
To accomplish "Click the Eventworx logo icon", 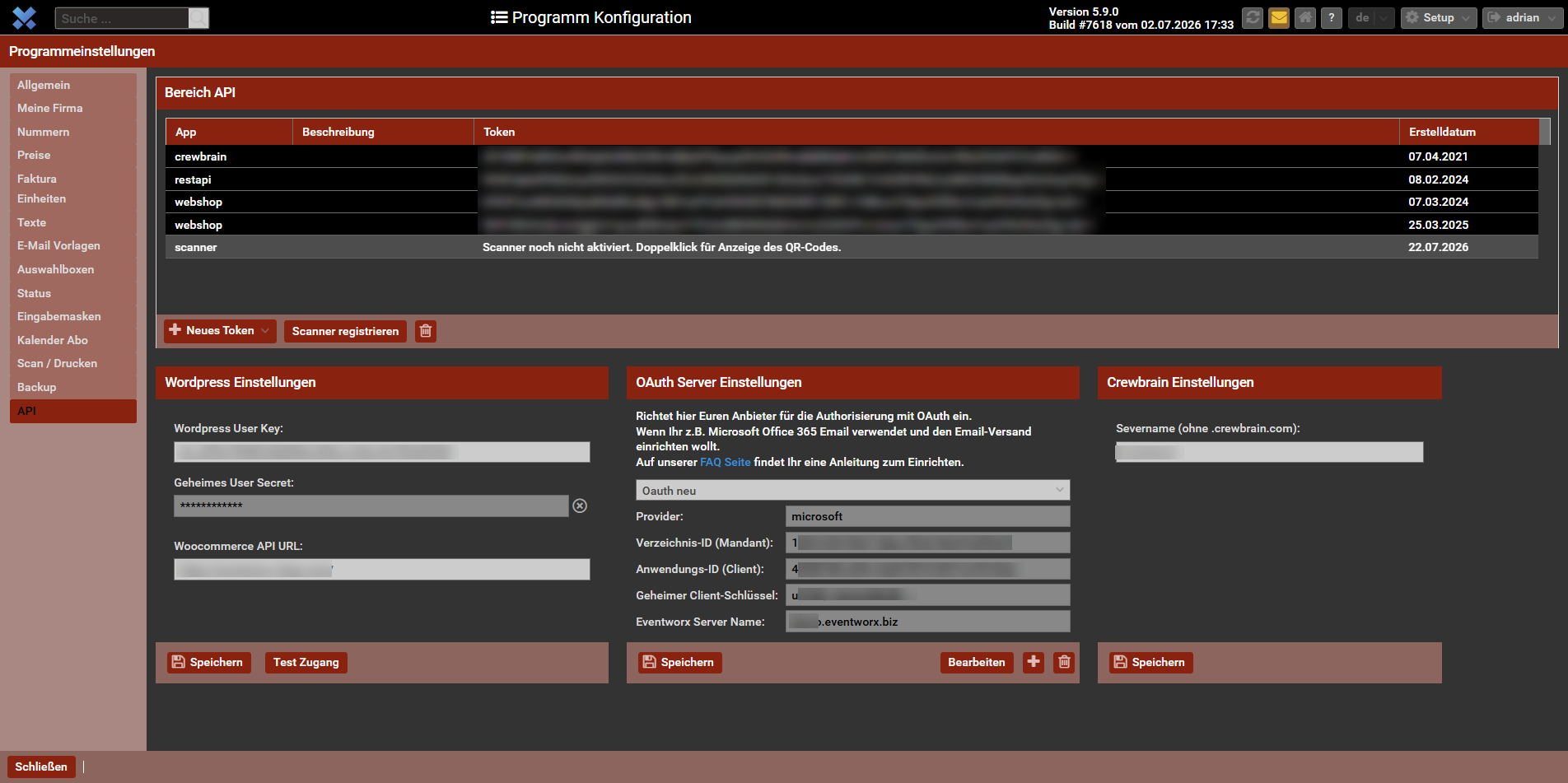I will pyautogui.click(x=25, y=17).
